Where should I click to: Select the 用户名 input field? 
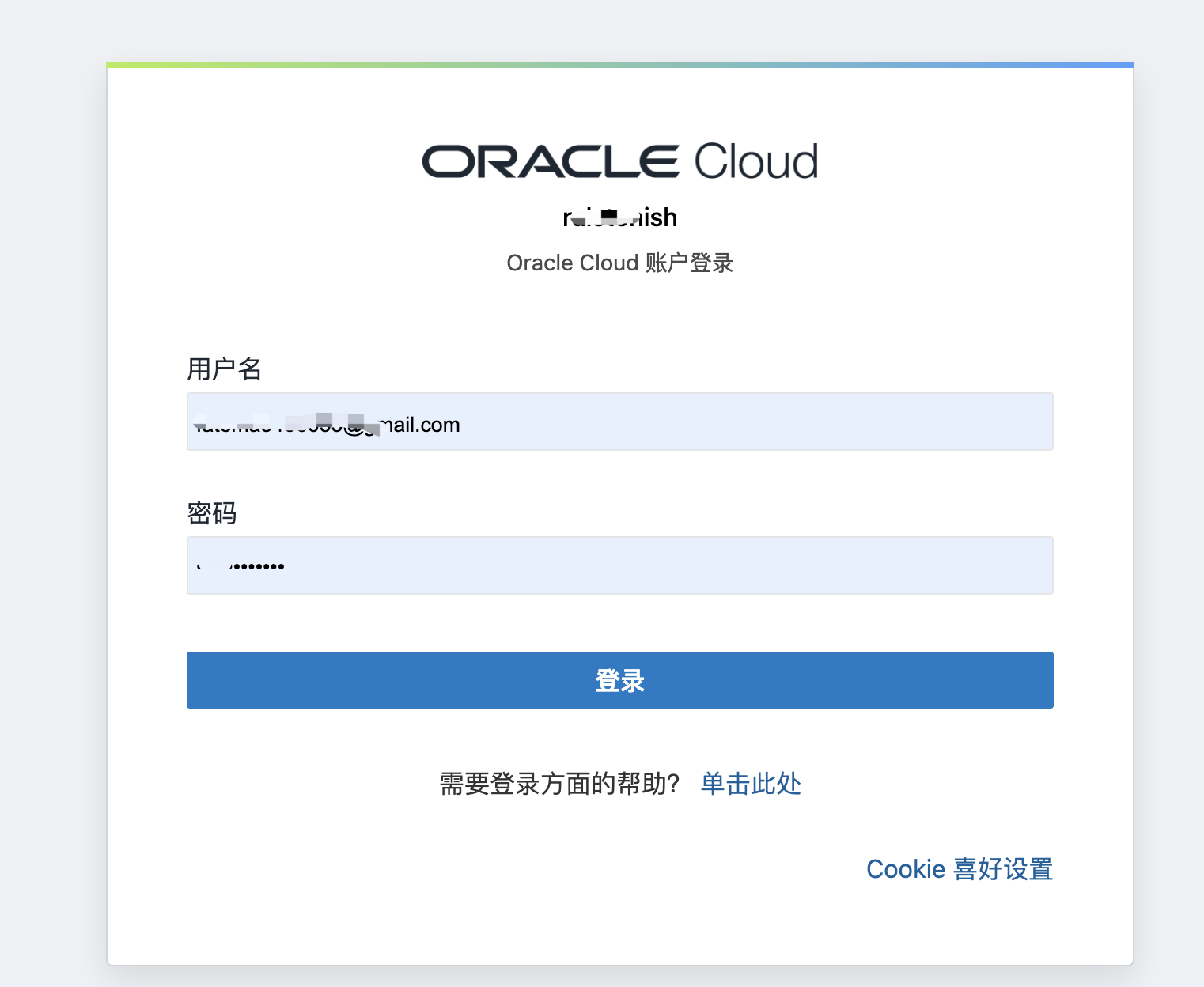pos(619,422)
